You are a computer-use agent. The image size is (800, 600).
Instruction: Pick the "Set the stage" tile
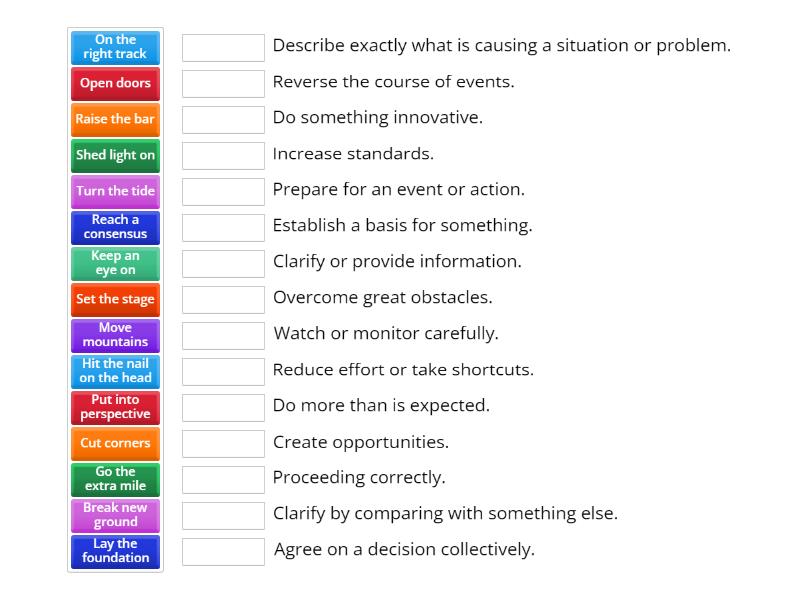pyautogui.click(x=115, y=300)
